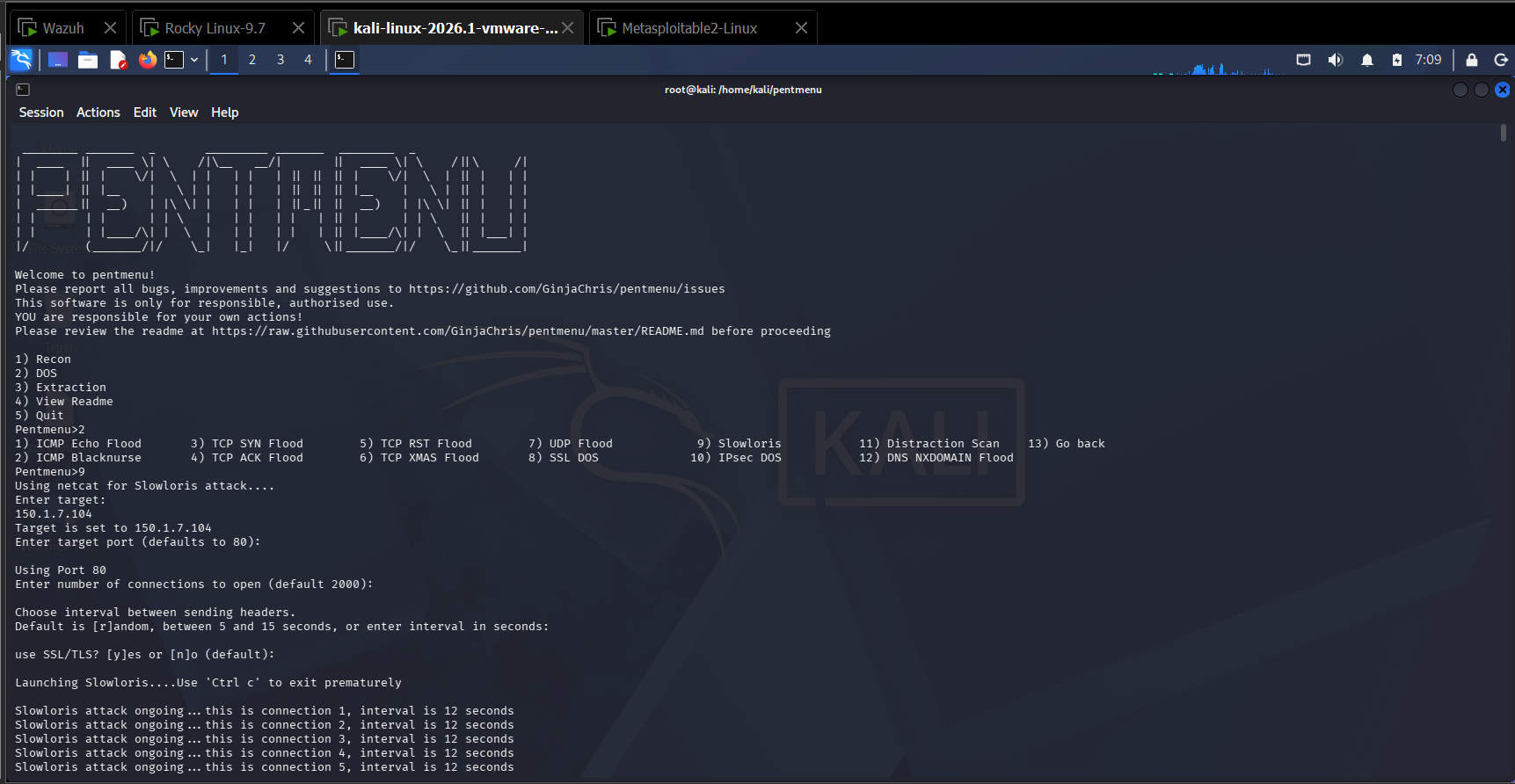Select the kali-linux-2026.1-vmware tab

tap(455, 28)
